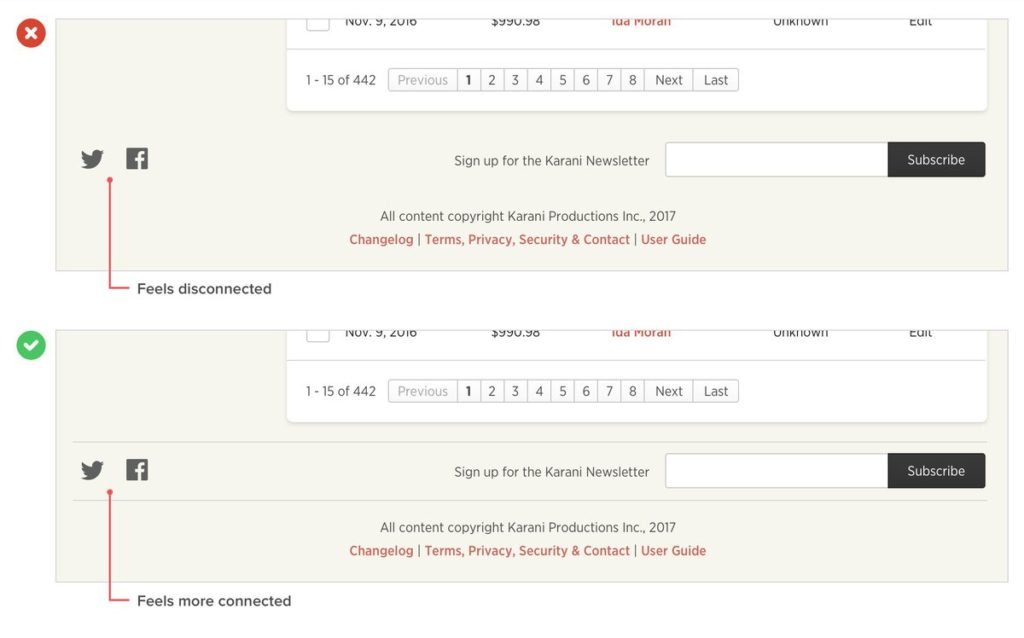This screenshot has width=1024, height=638.
Task: Open User Guide link in Feels disconnected example
Action: [x=673, y=240]
